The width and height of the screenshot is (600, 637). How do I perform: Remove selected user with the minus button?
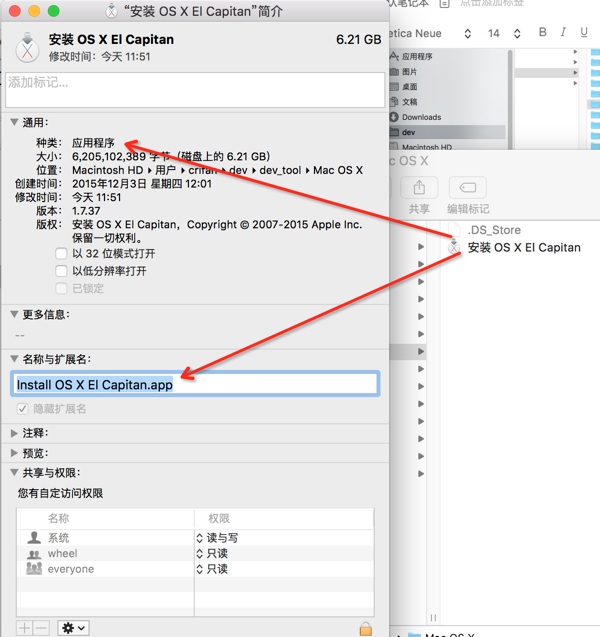click(x=41, y=628)
